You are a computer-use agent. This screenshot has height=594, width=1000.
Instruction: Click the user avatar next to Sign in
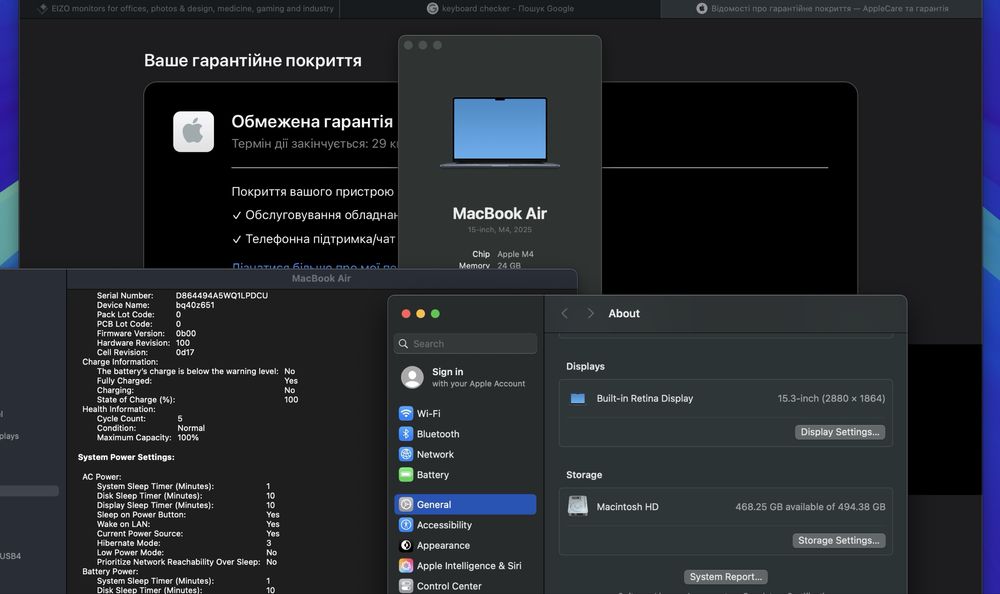[x=412, y=377]
